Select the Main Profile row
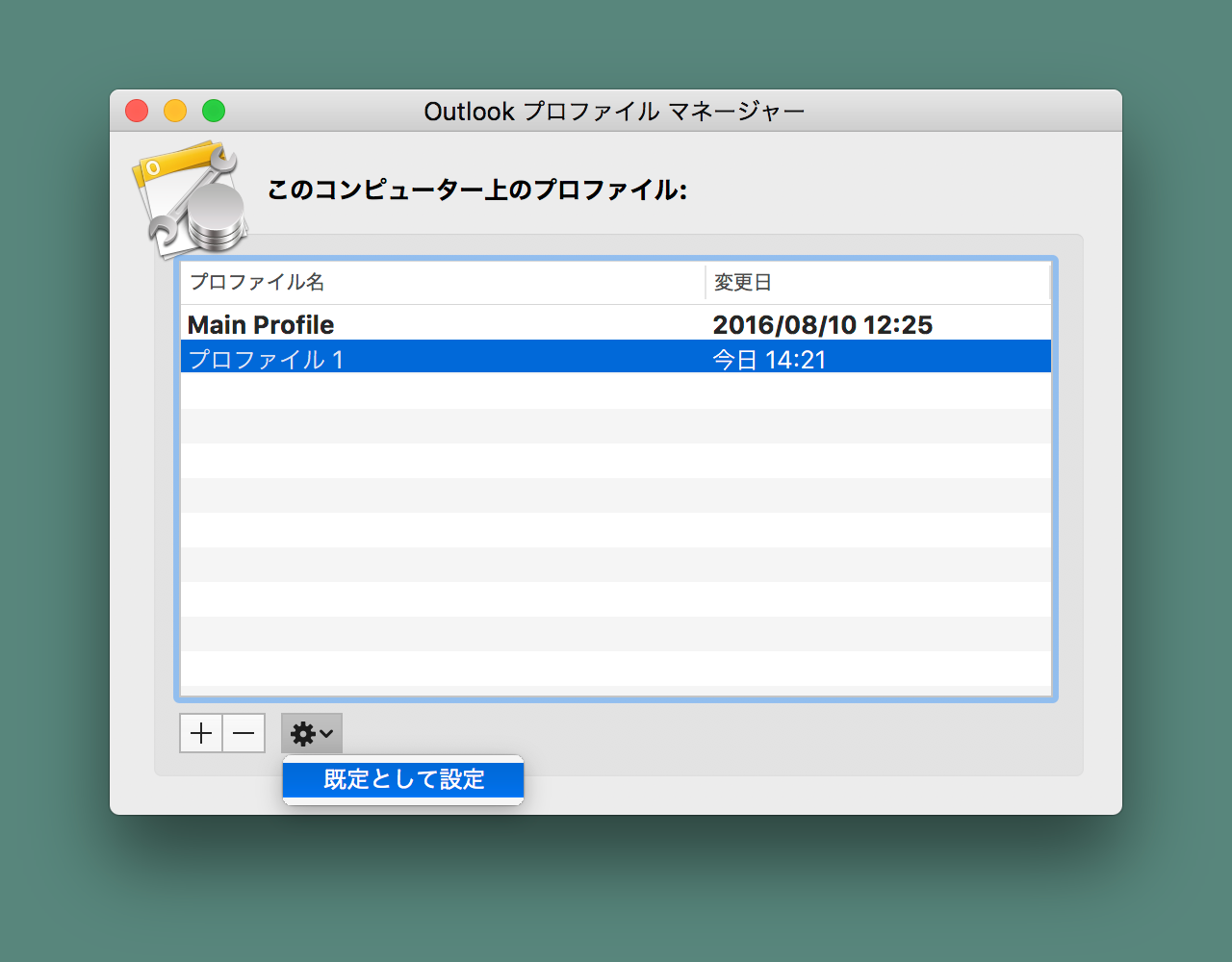Viewport: 1232px width, 962px height. (616, 324)
